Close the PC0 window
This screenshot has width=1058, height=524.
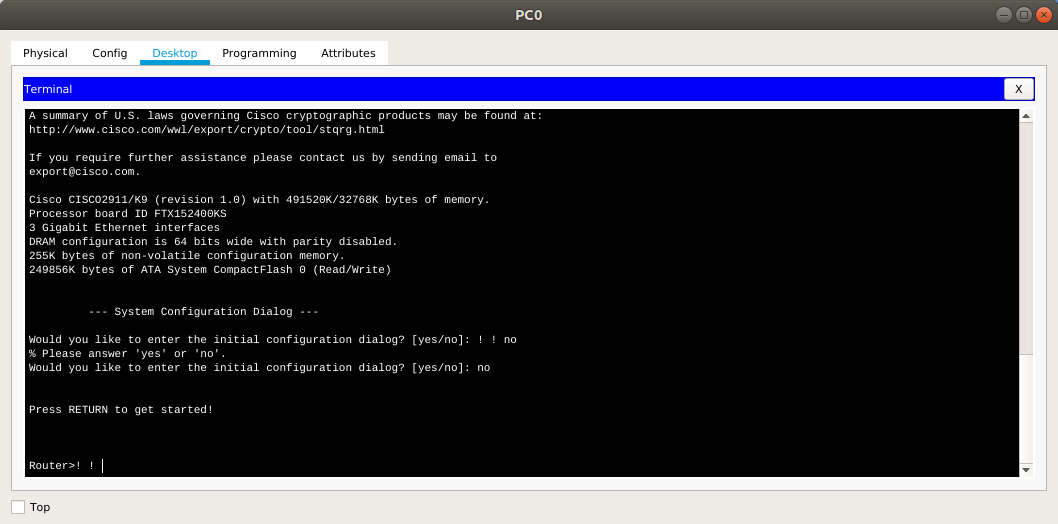1043,15
